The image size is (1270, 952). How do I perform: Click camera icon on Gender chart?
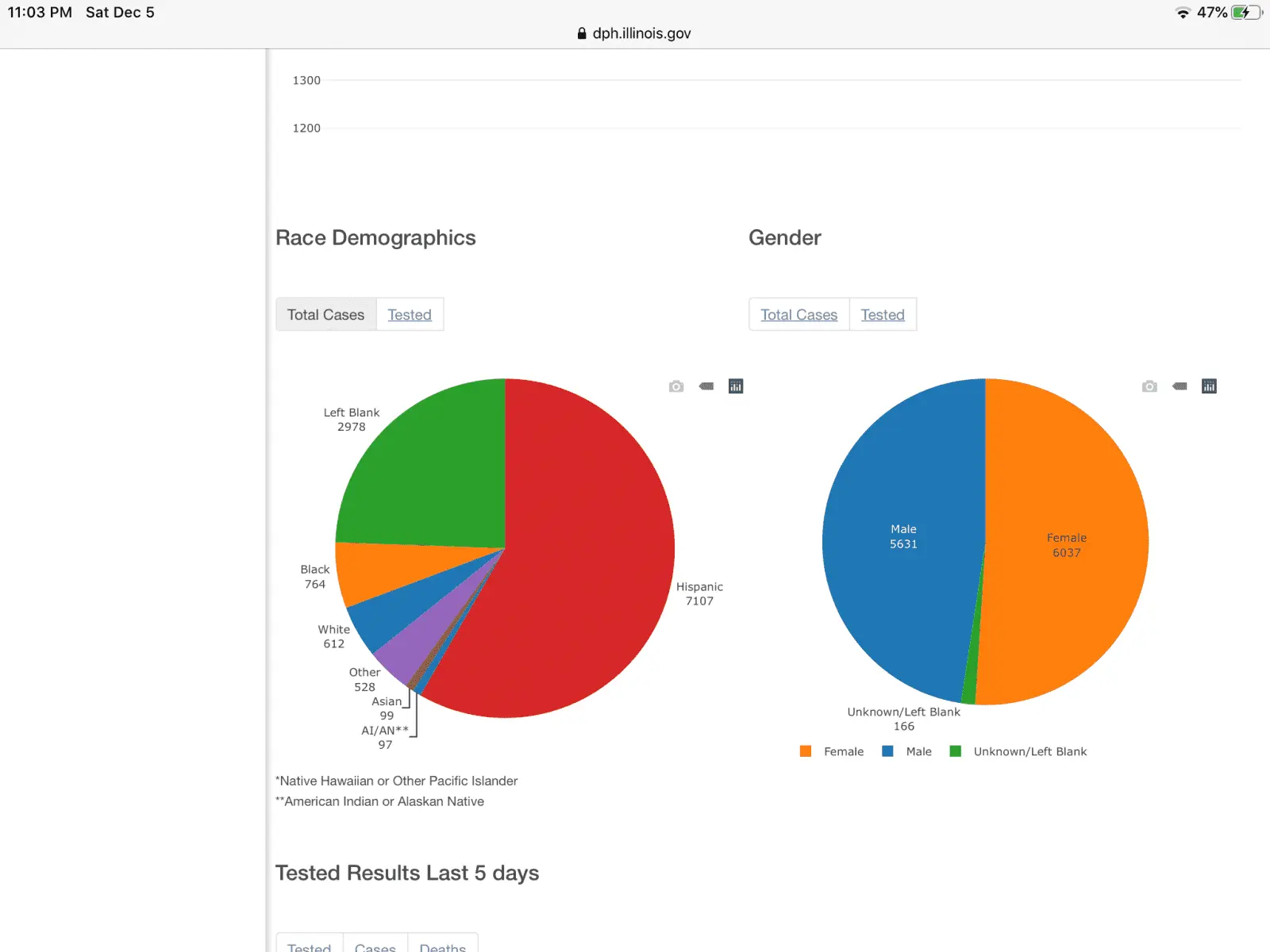1149,386
